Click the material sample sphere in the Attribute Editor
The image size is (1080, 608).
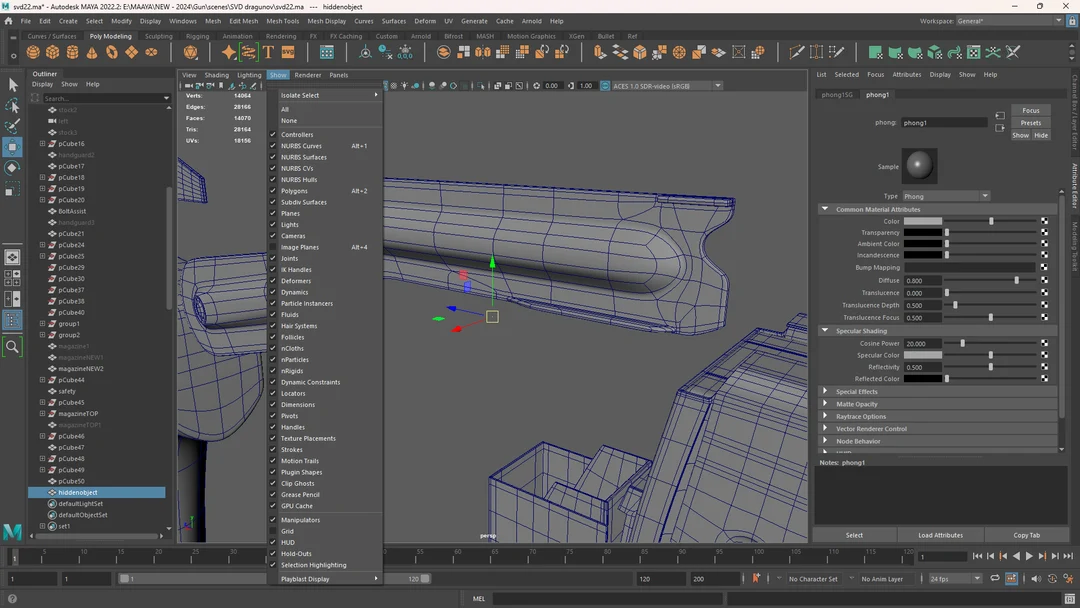pos(919,166)
